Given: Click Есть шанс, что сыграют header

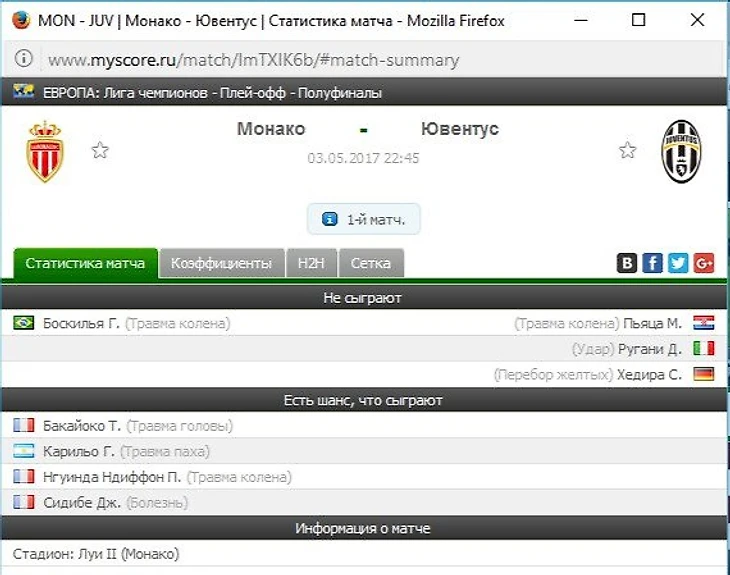Looking at the screenshot, I should 363,400.
